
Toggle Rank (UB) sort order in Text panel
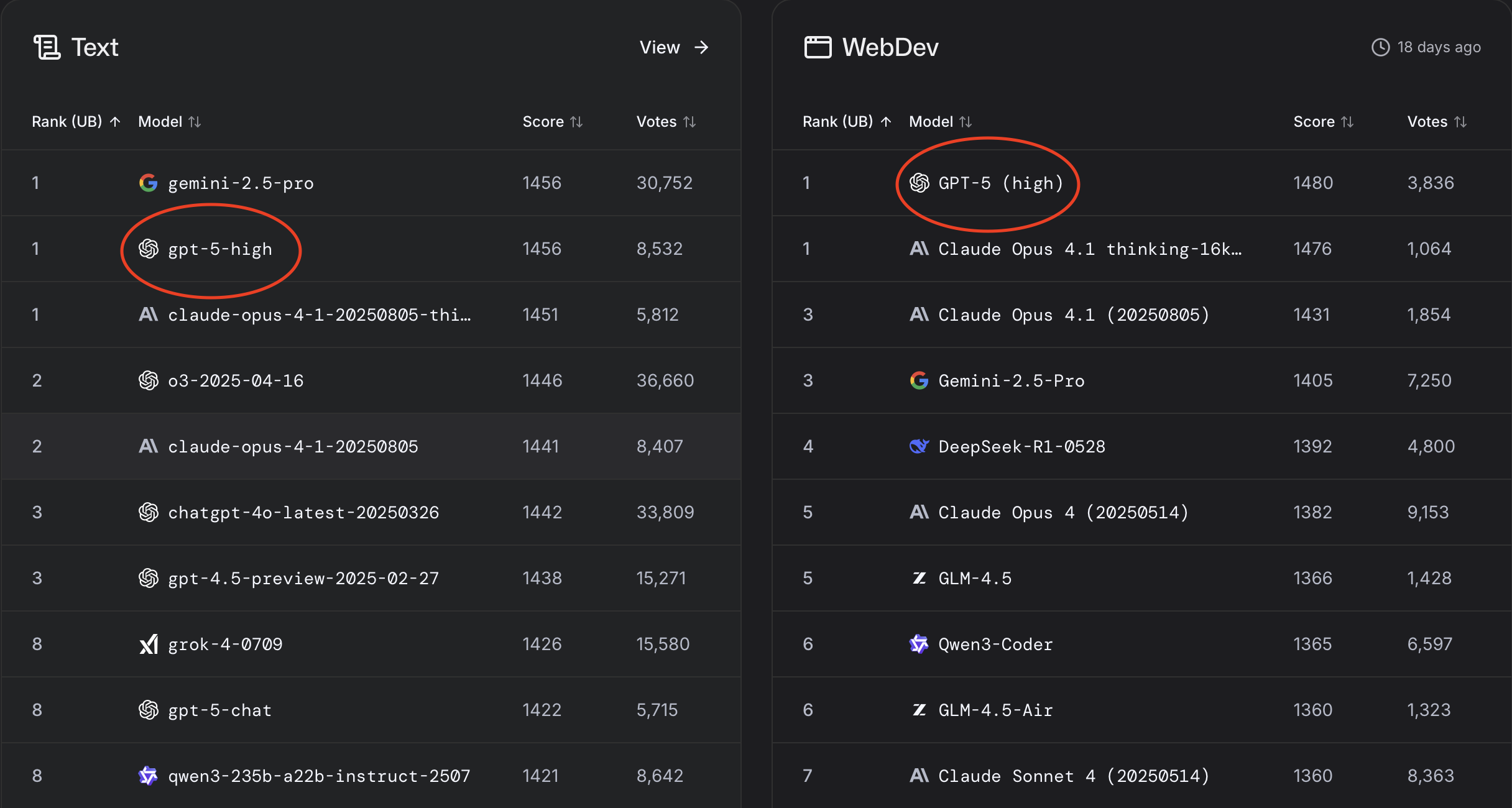(116, 121)
